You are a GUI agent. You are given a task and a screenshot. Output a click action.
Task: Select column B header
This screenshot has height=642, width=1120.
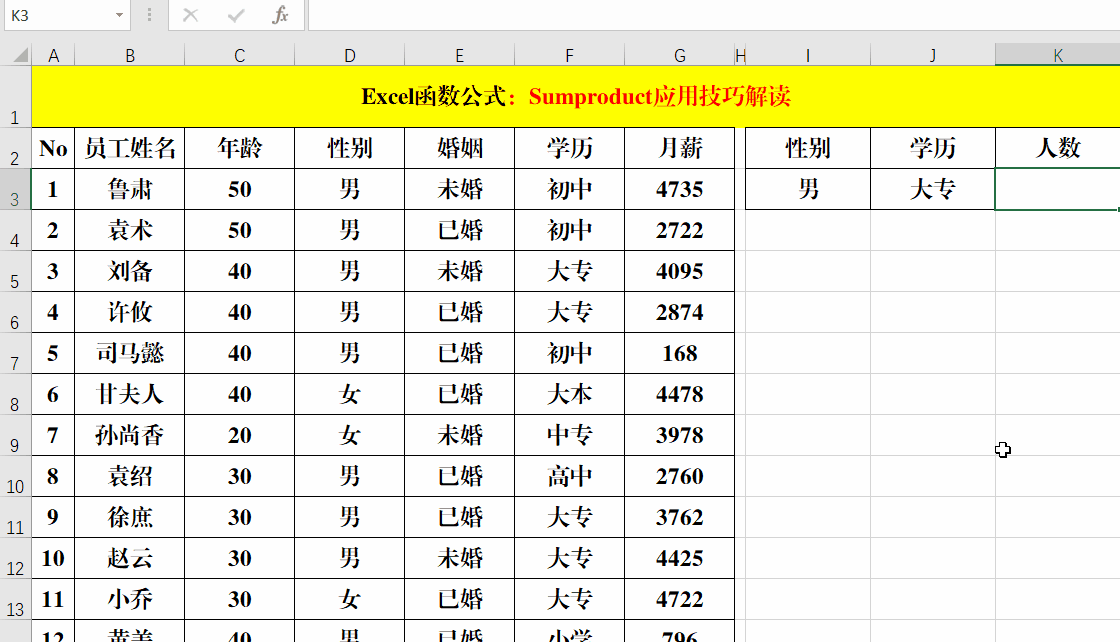click(130, 56)
